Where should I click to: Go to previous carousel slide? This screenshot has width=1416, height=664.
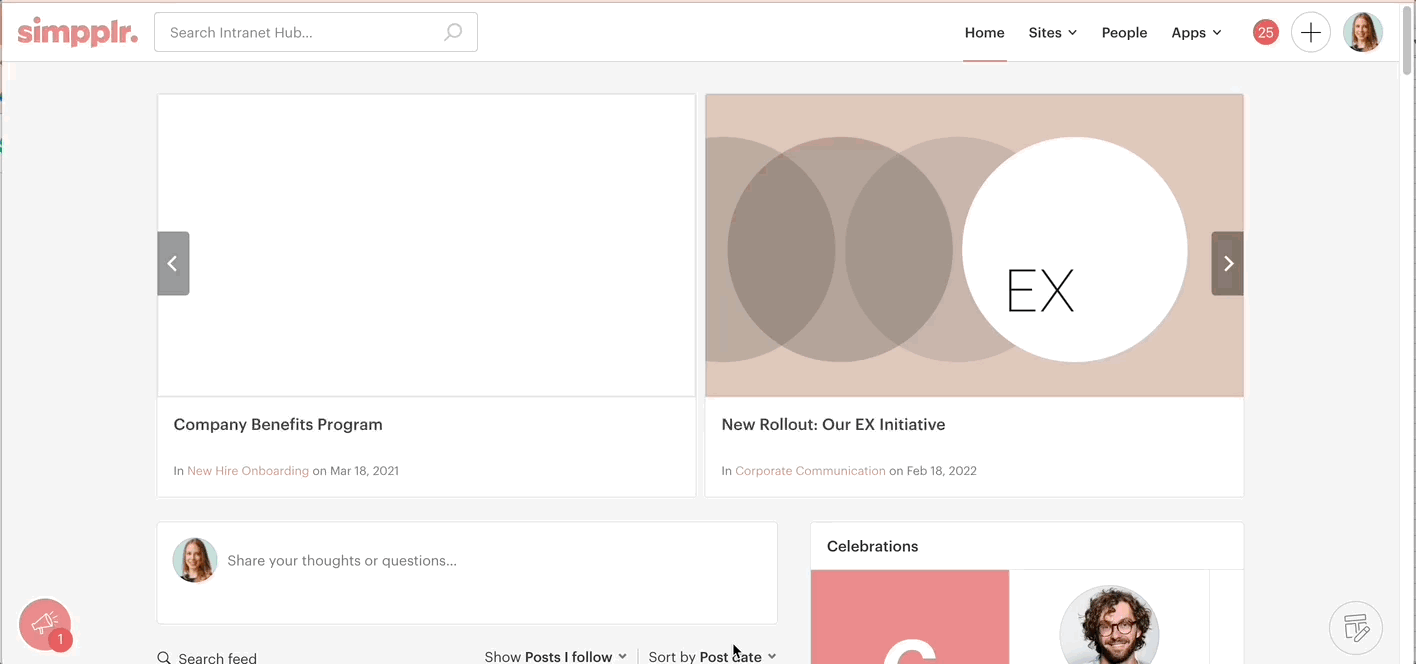(173, 263)
